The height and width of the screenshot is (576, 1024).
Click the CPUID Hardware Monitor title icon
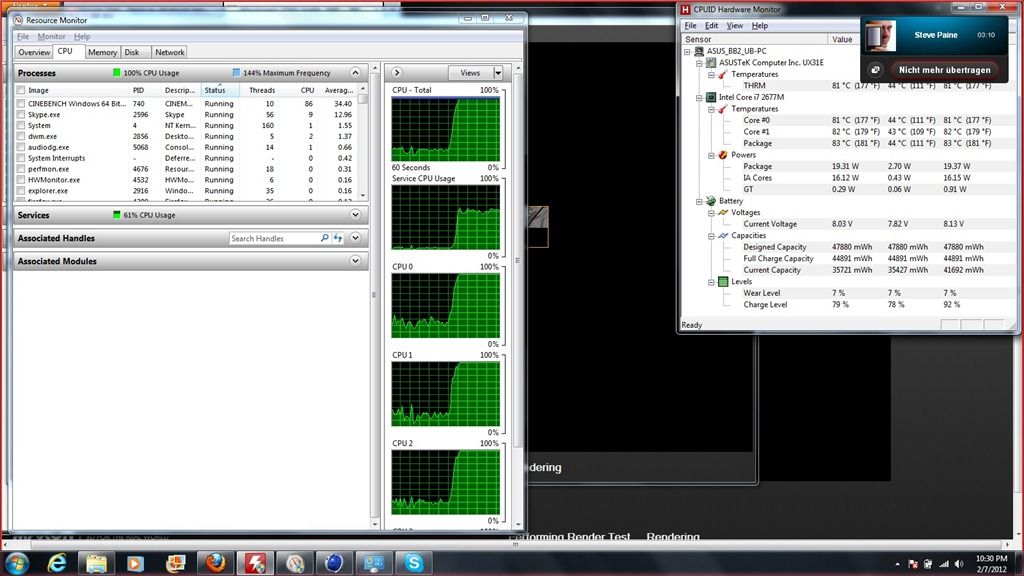click(685, 9)
